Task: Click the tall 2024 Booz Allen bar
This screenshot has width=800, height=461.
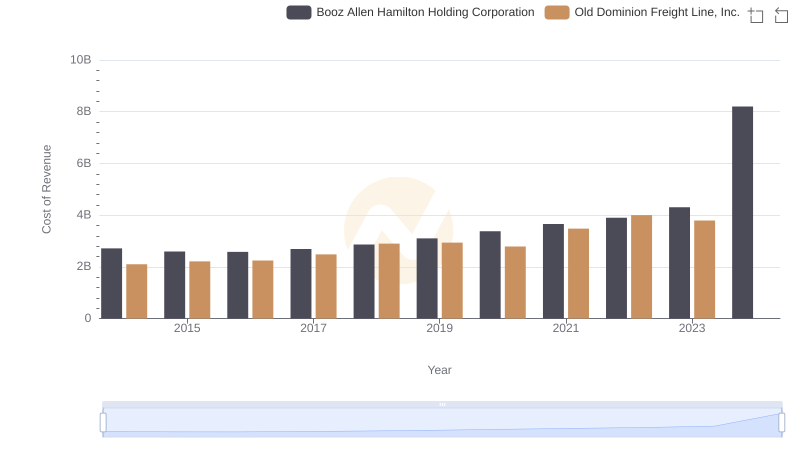Action: click(x=742, y=213)
